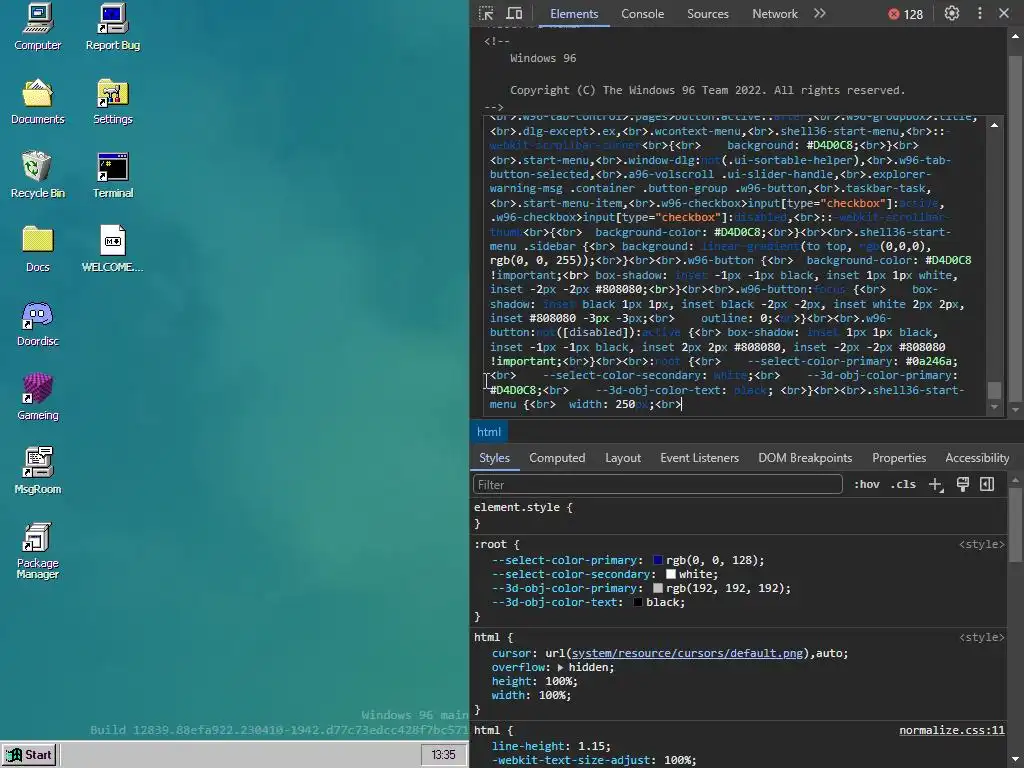Image resolution: width=1024 pixels, height=768 pixels.
Task: Select the Recycle Bin icon
Action: [37, 175]
